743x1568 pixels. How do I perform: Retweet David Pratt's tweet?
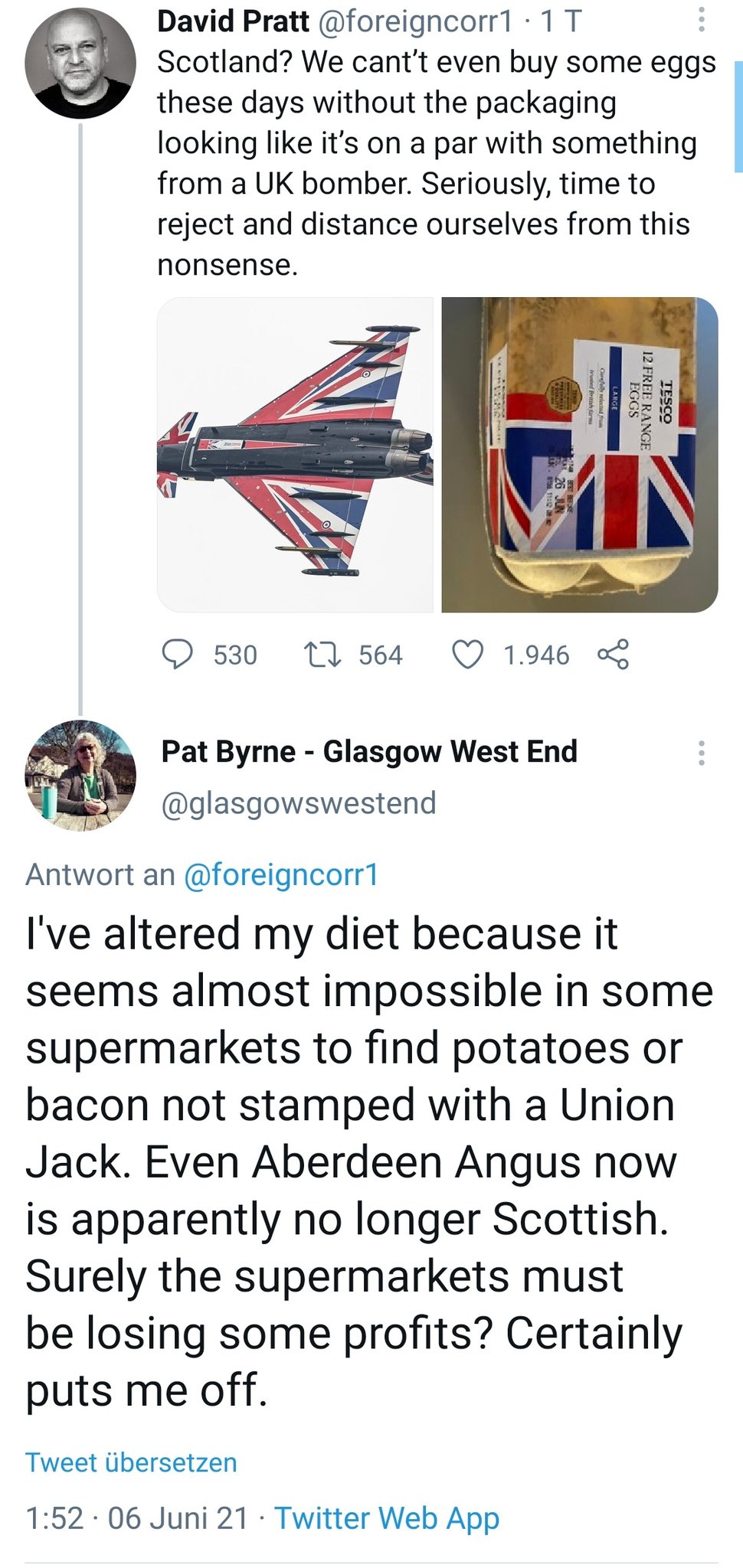coord(322,655)
